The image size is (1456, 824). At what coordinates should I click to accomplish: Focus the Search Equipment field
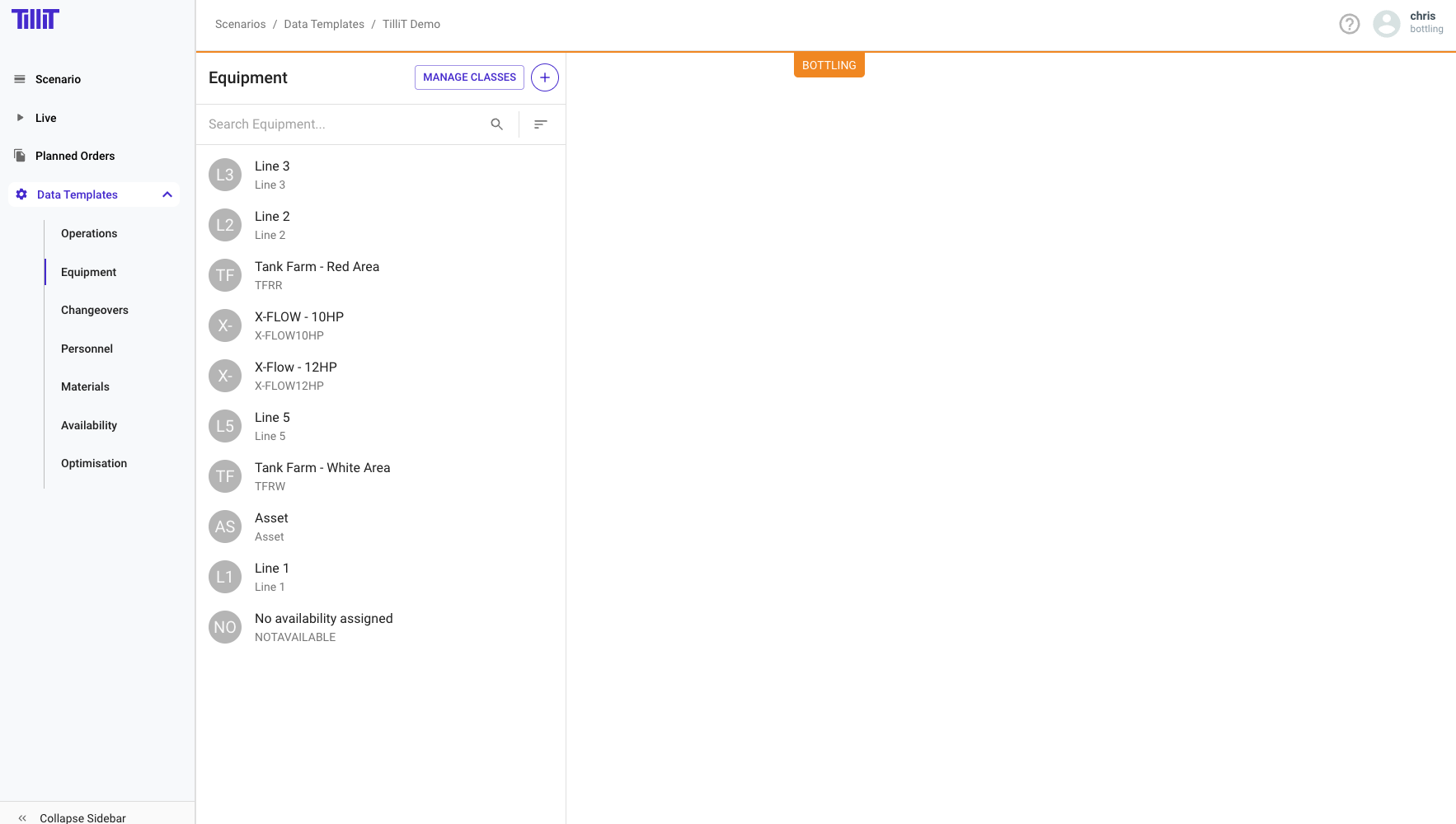click(342, 124)
